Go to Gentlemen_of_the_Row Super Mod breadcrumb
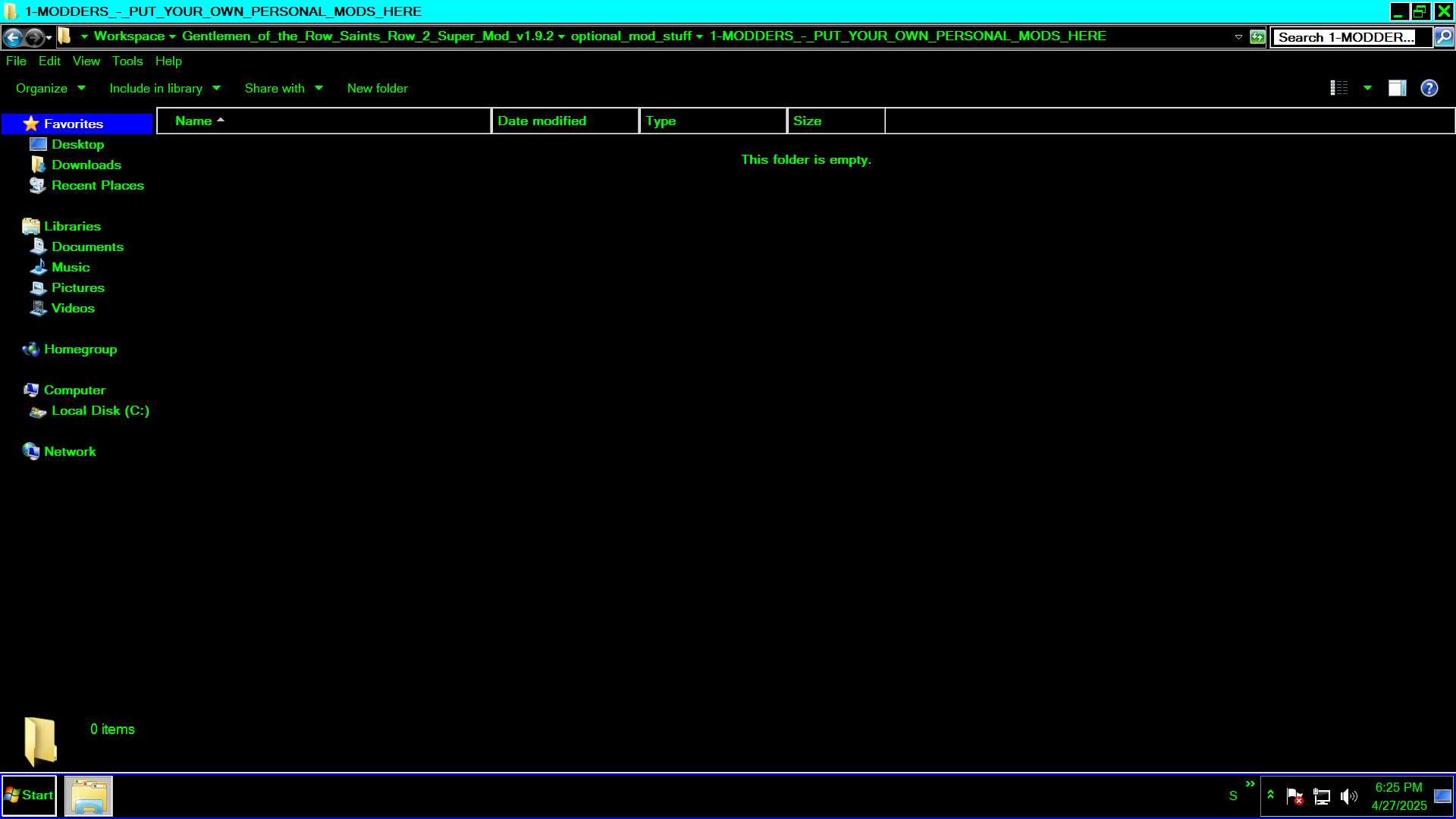This screenshot has height=819, width=1456. 368,36
